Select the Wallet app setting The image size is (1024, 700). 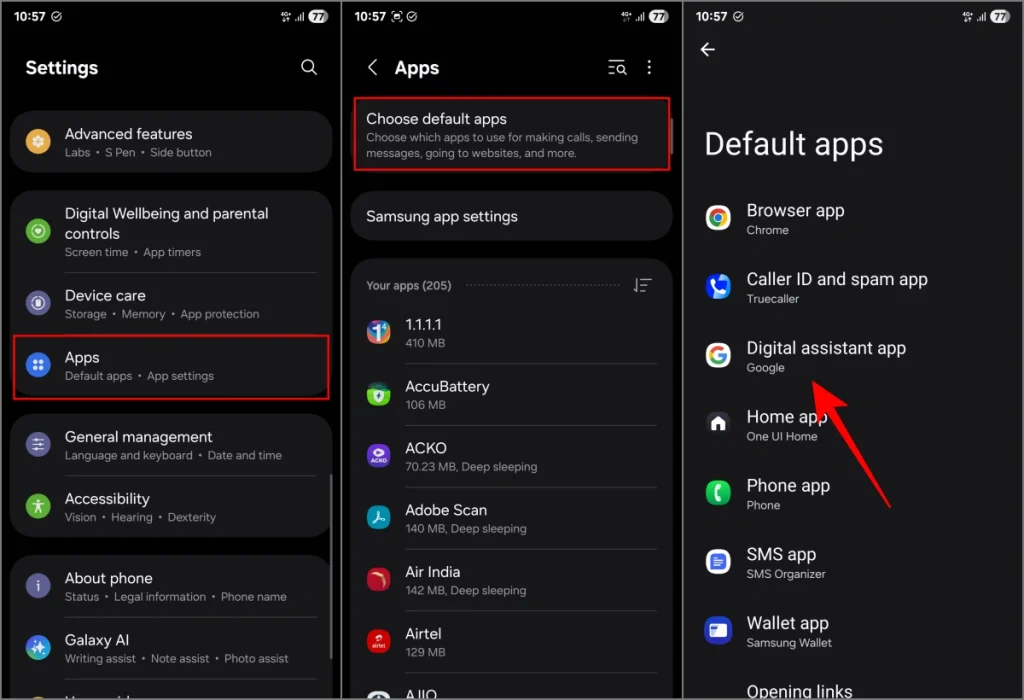coord(853,631)
